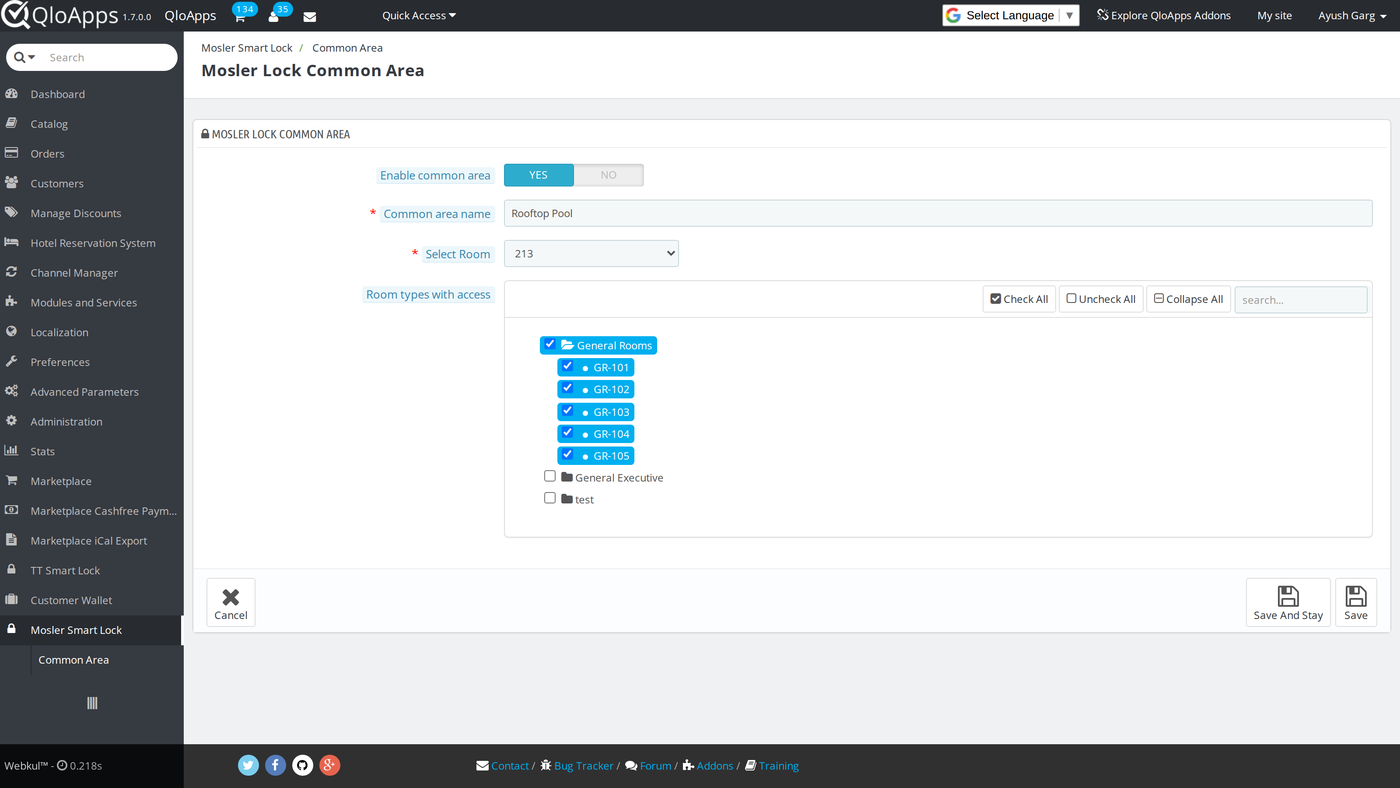1400x788 pixels.
Task: Check the test room type checkbox
Action: point(550,498)
